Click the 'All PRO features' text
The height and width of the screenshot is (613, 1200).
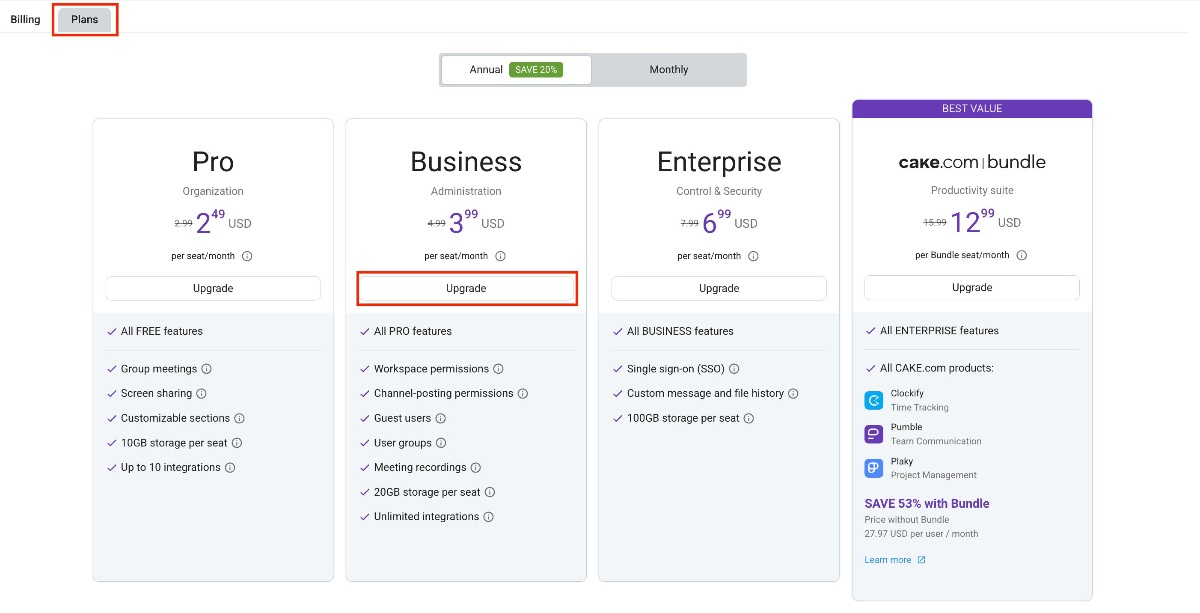point(413,331)
